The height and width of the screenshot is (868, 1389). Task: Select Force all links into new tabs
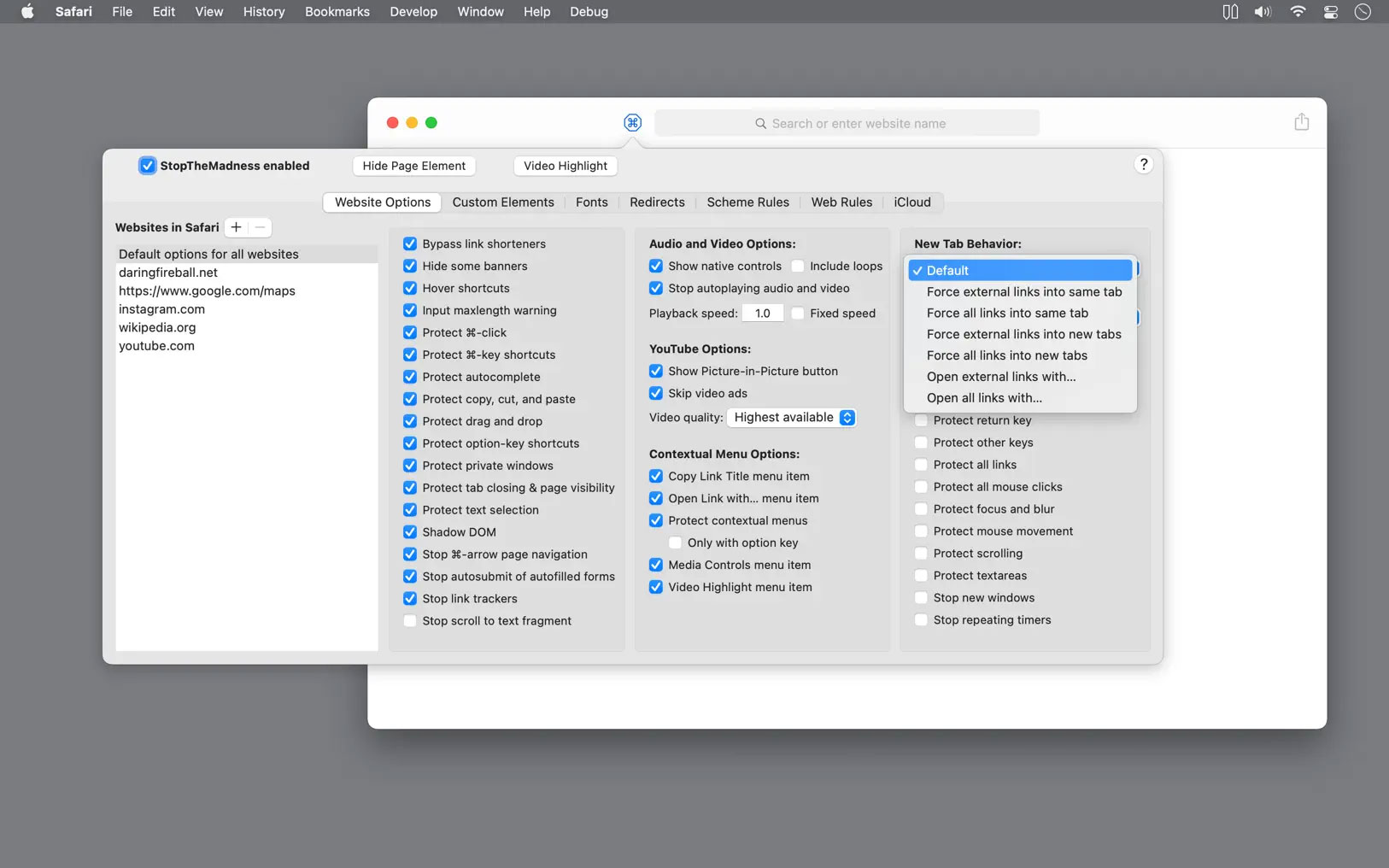(x=1007, y=355)
